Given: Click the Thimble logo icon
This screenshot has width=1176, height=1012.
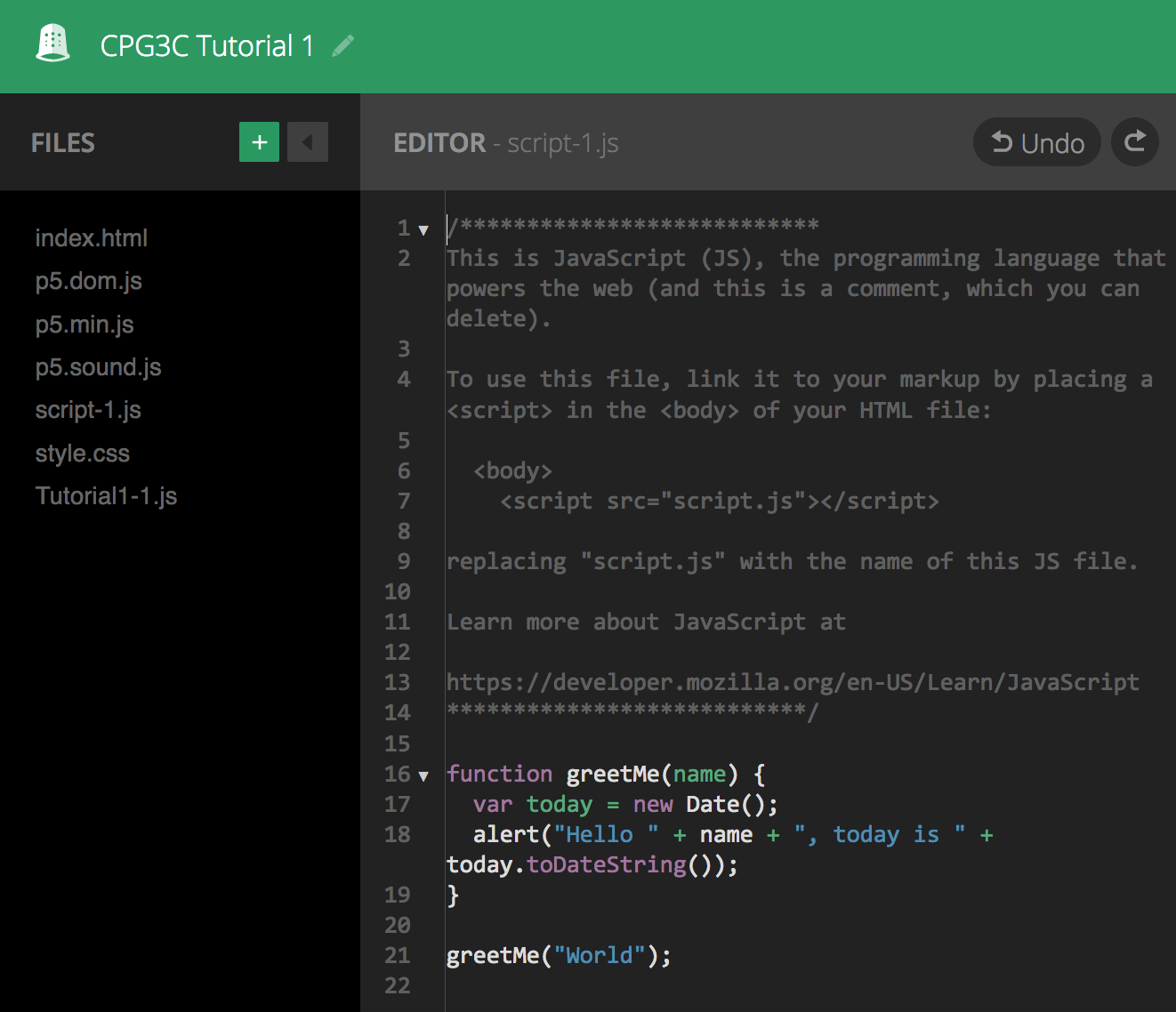Looking at the screenshot, I should [52, 44].
